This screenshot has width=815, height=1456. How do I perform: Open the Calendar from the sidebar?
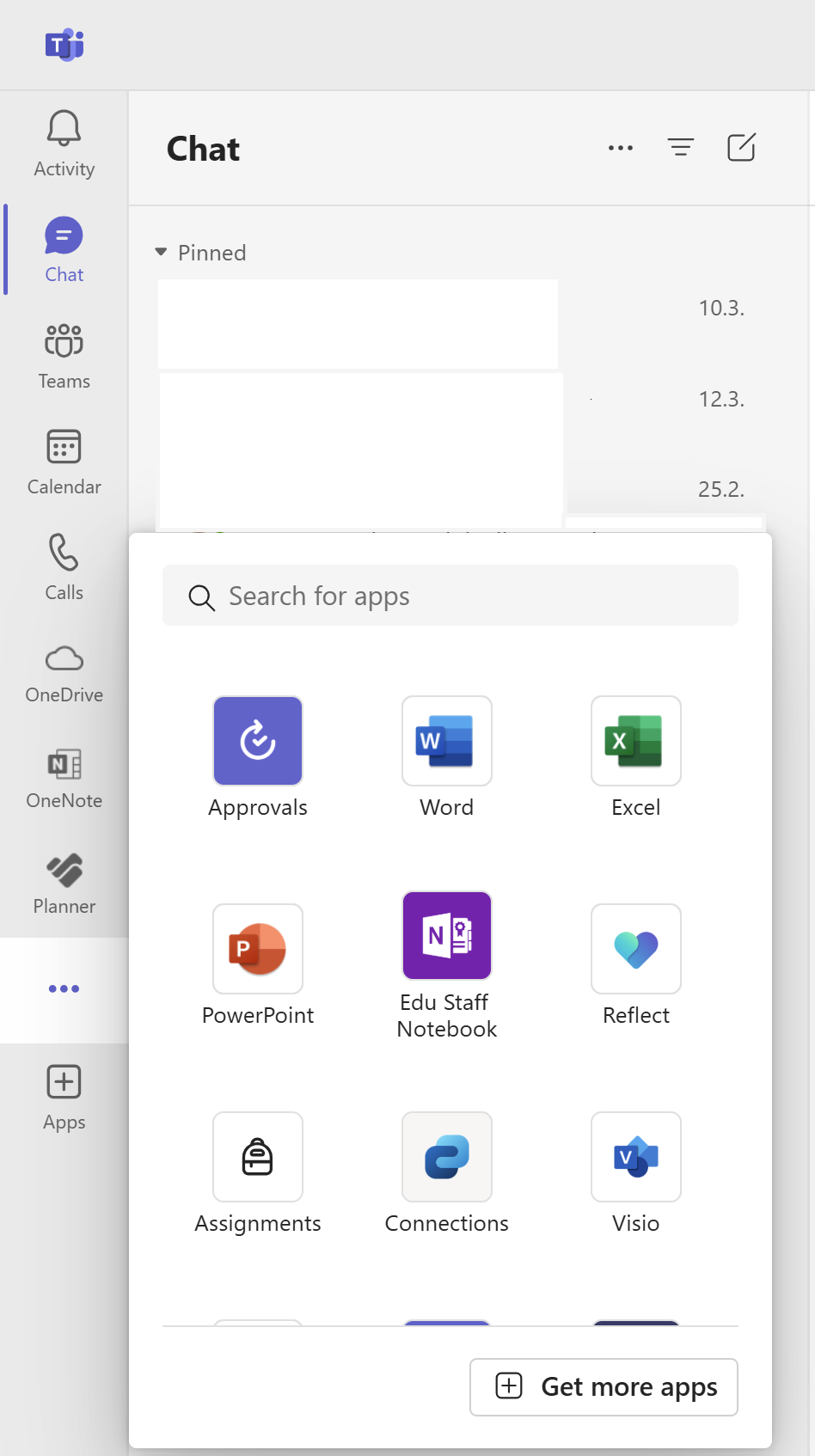[x=64, y=462]
